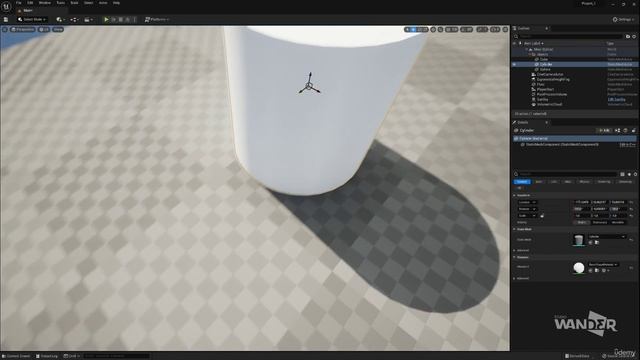Select the Floor actor in Outliner

click(x=540, y=84)
